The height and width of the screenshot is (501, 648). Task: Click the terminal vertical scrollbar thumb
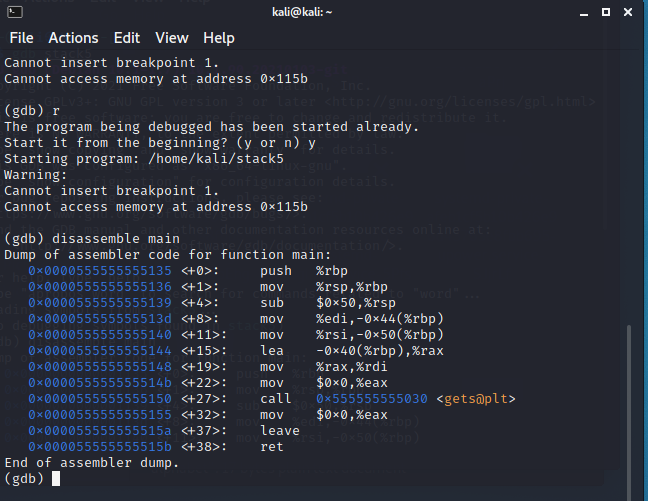coord(629,411)
